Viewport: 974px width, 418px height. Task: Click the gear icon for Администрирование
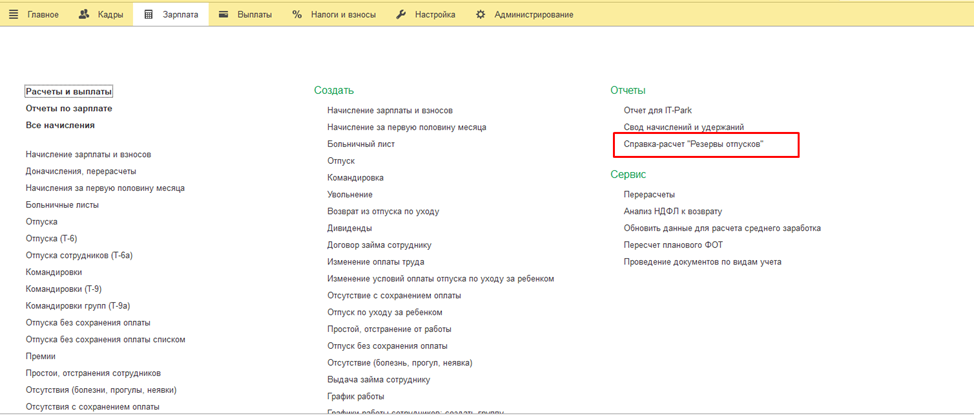481,14
